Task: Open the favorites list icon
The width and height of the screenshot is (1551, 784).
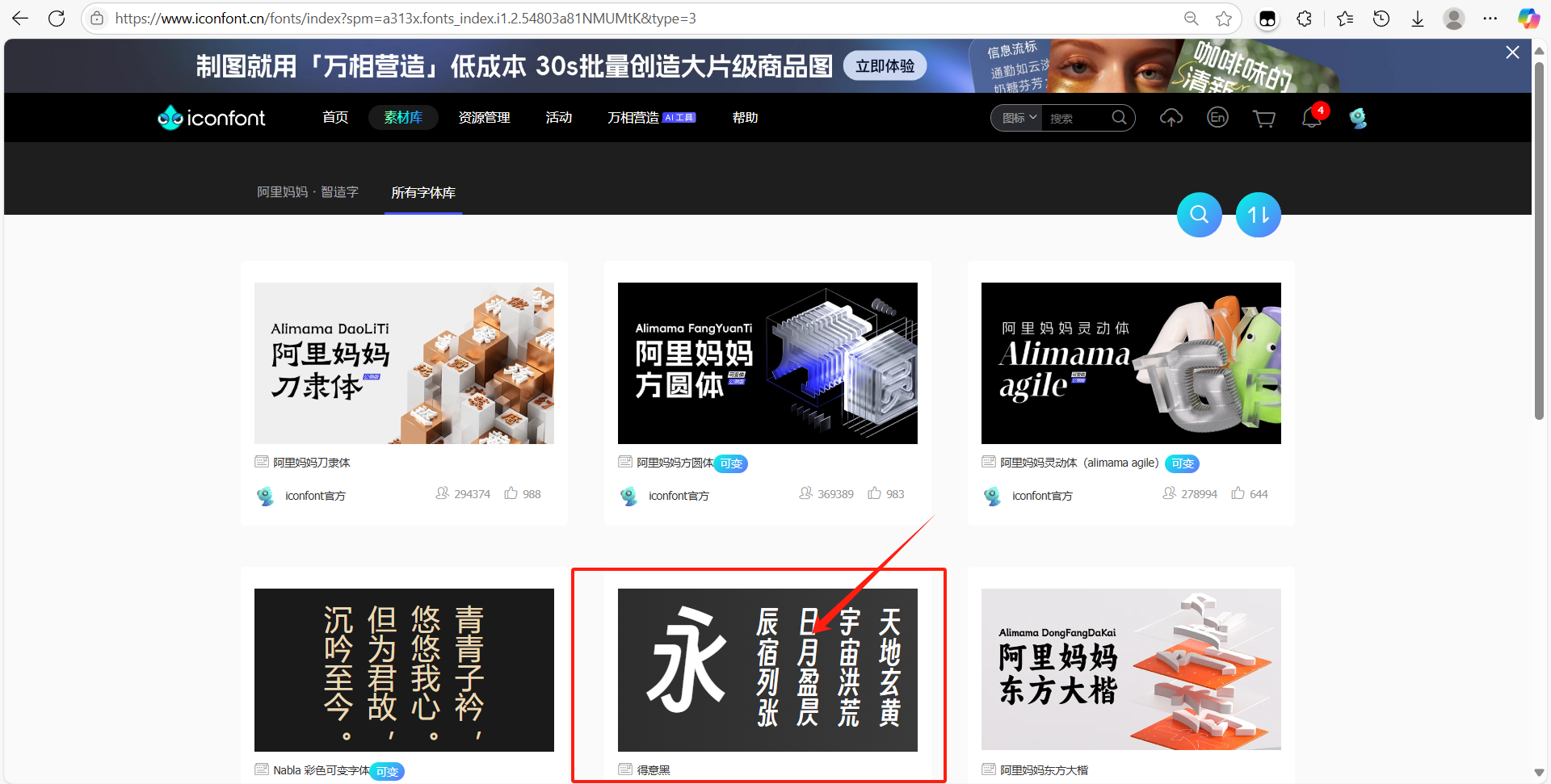Action: 1344,18
